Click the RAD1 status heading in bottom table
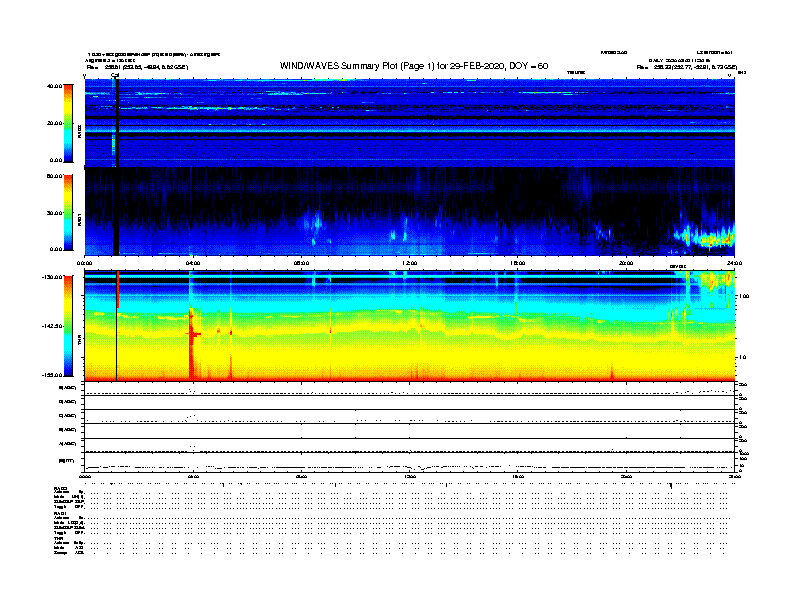792x612 pixels. click(61, 514)
